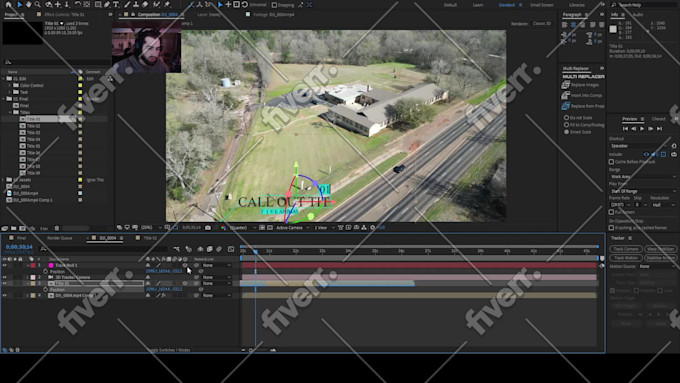This screenshot has width=680, height=383.
Task: Select the Puppet Pin tool
Action: 167,4
